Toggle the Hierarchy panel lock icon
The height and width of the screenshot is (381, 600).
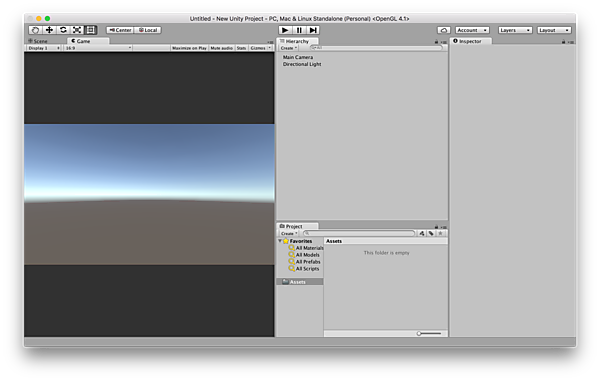click(436, 42)
